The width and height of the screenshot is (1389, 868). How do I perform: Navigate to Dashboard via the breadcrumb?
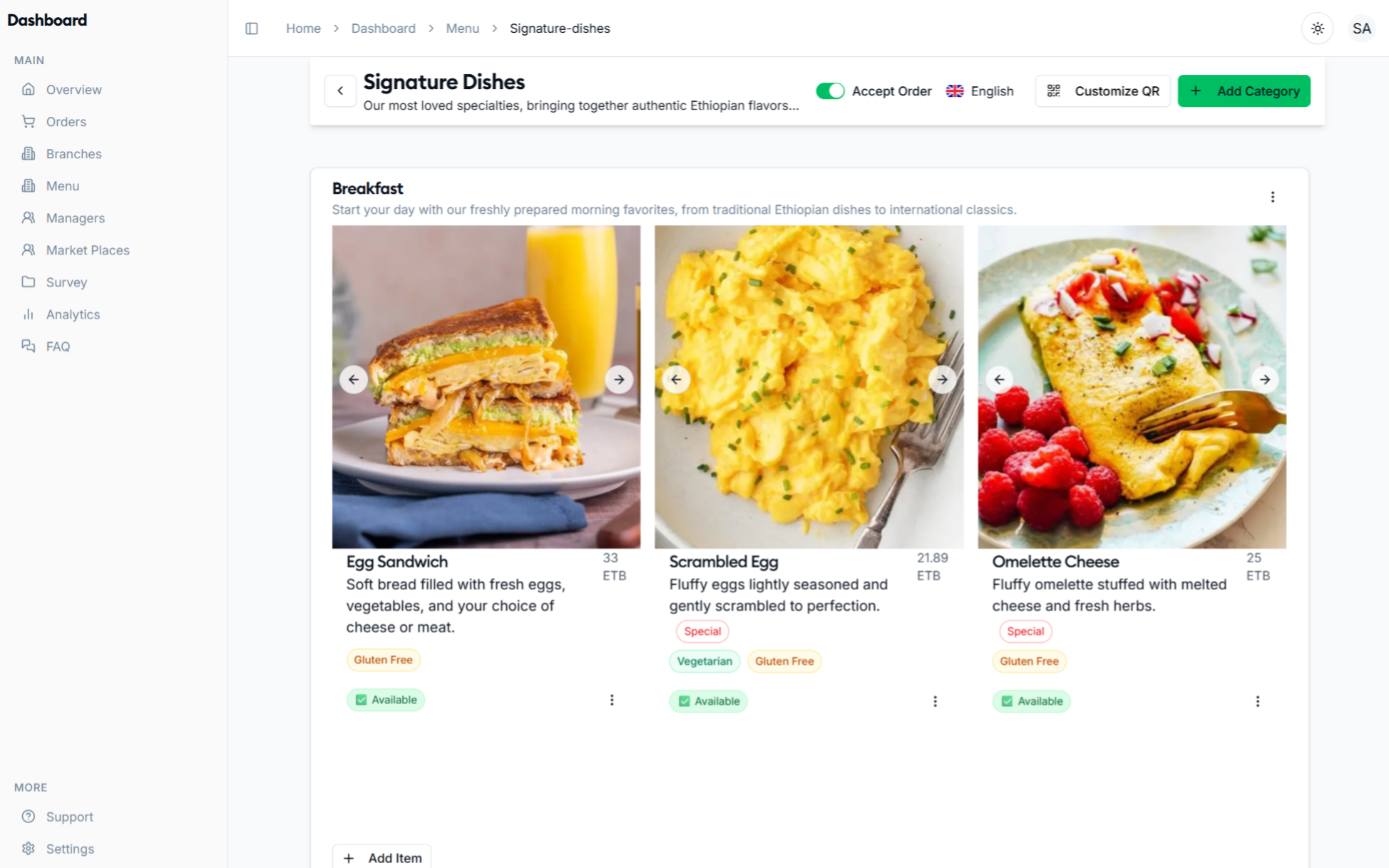coord(384,28)
